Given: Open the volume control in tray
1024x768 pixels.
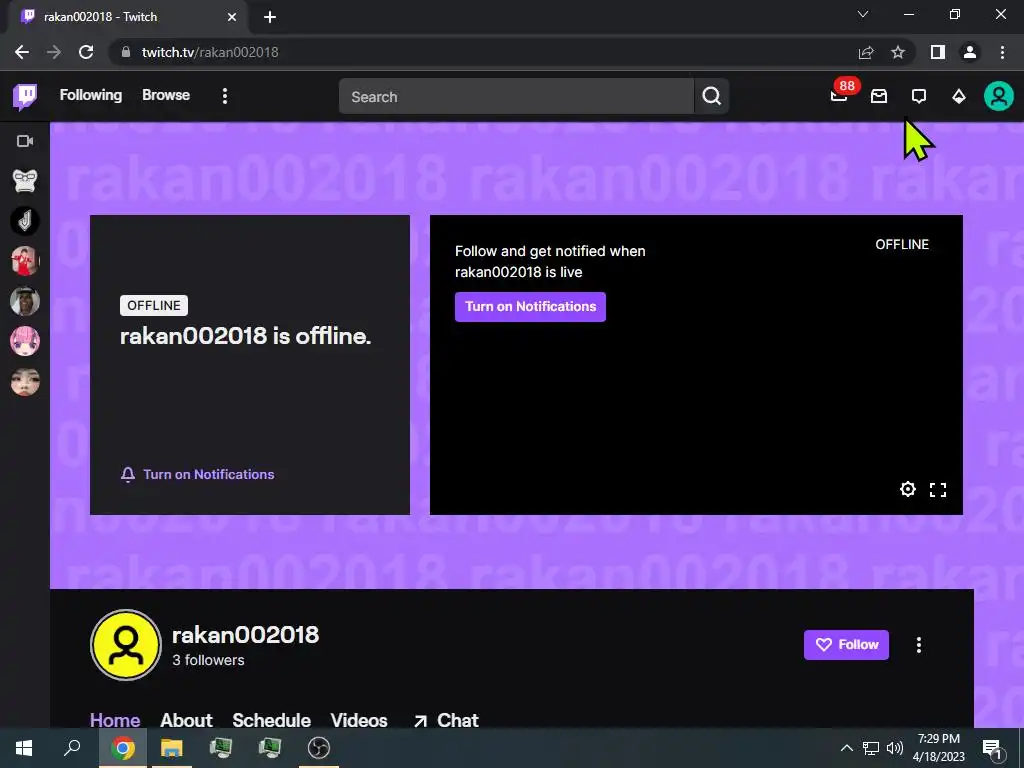Looking at the screenshot, I should click(895, 748).
